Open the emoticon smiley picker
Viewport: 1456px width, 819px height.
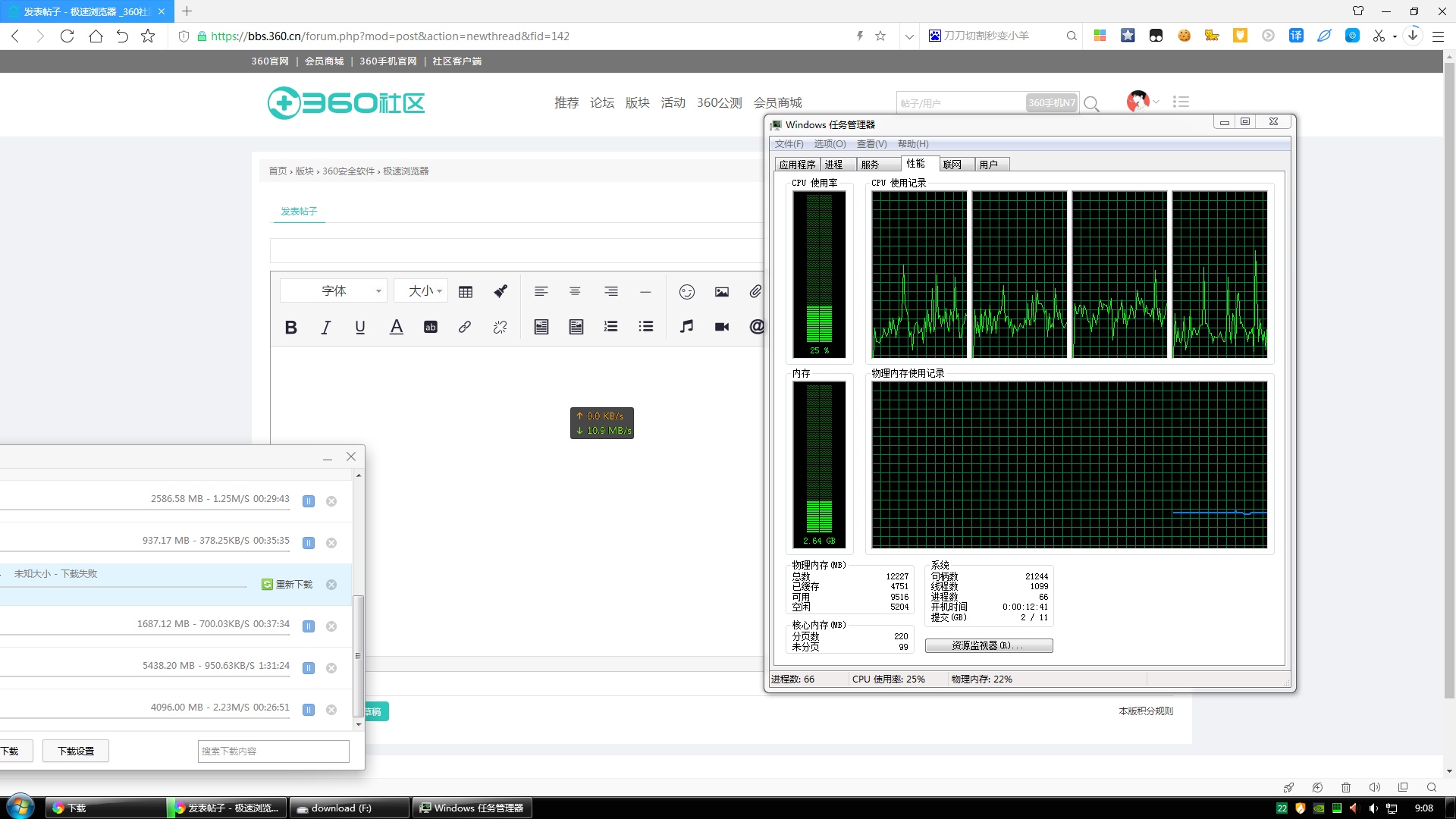[687, 291]
